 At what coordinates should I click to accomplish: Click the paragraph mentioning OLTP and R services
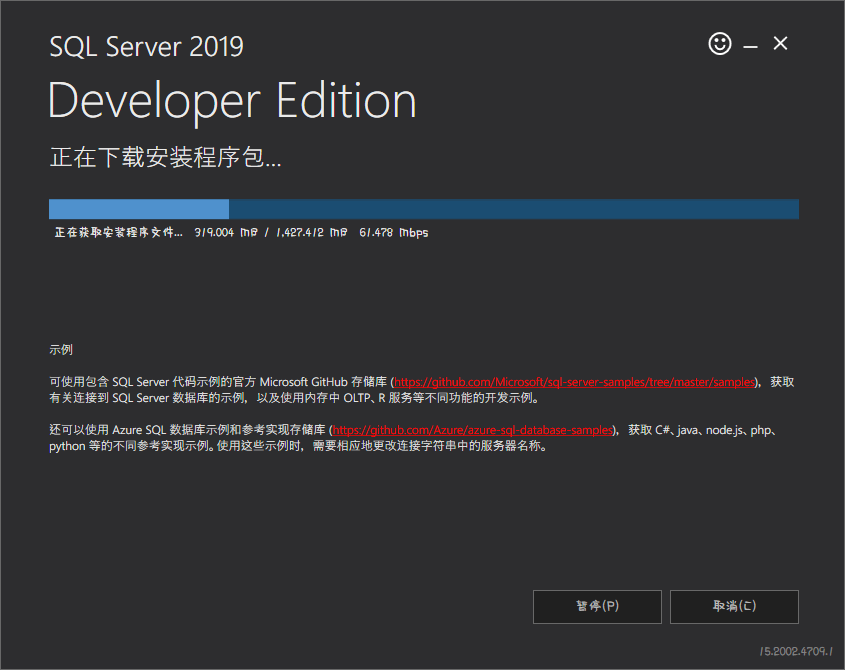click(421, 390)
